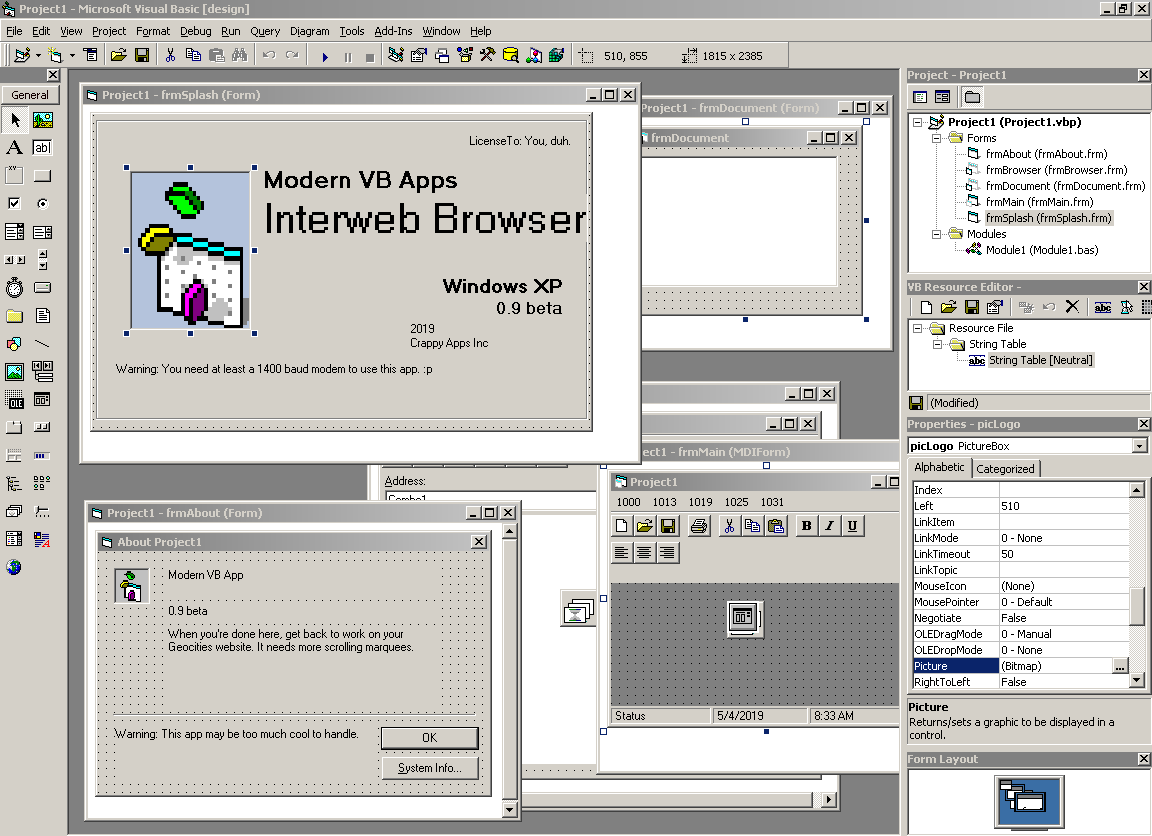This screenshot has height=836, width=1152.
Task: Click the frmAbout window vertical scrollbar up arrow
Action: pos(509,530)
